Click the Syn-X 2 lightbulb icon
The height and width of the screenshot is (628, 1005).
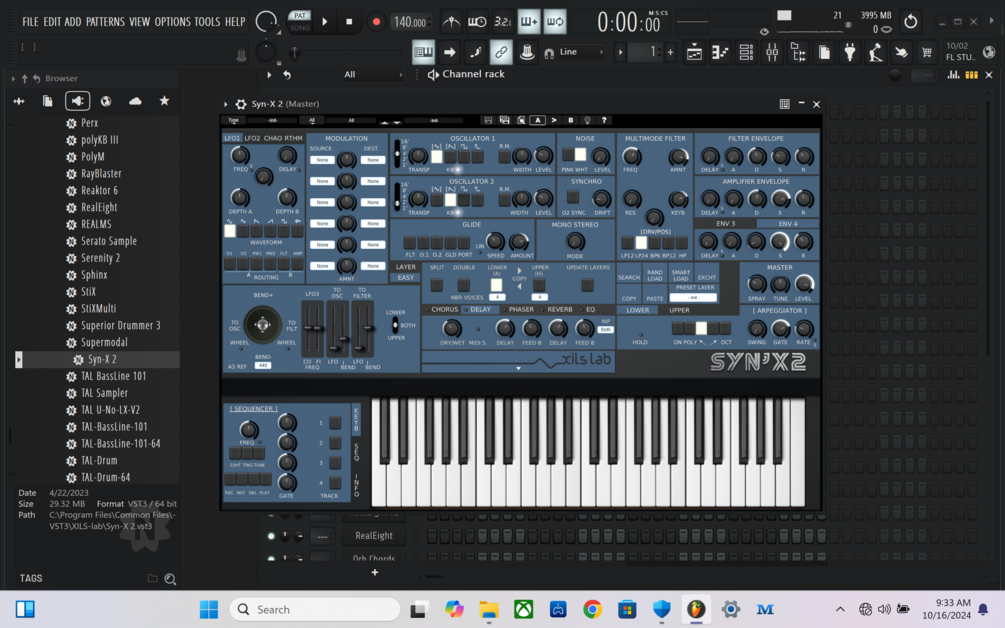tap(587, 120)
